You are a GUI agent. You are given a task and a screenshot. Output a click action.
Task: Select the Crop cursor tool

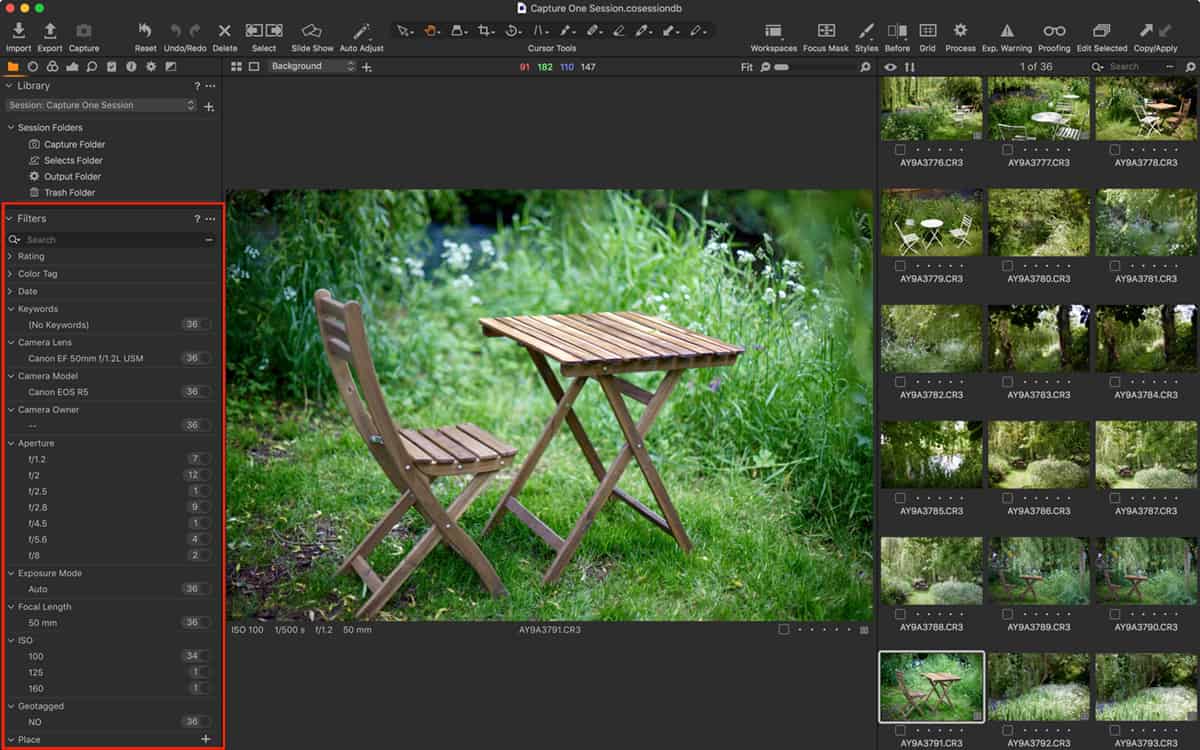[485, 31]
